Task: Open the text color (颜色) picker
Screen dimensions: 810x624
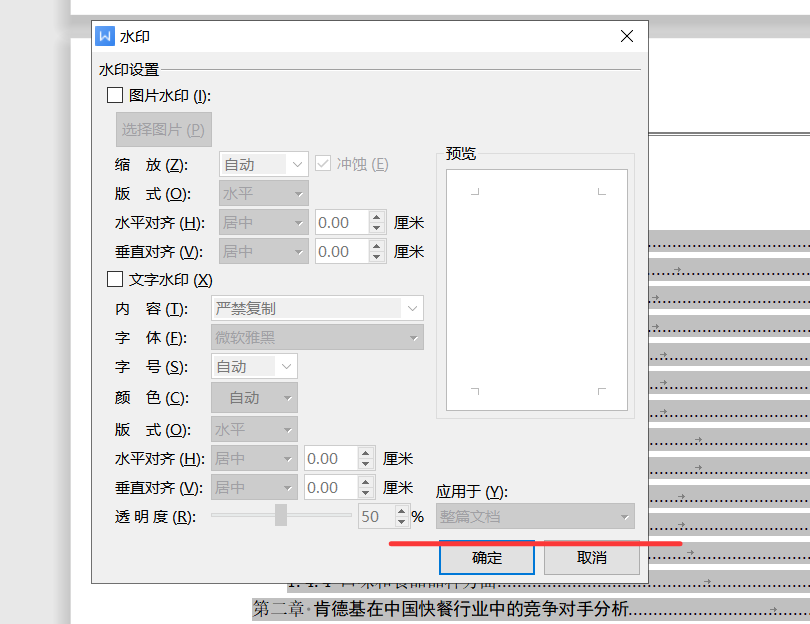Action: click(x=254, y=397)
